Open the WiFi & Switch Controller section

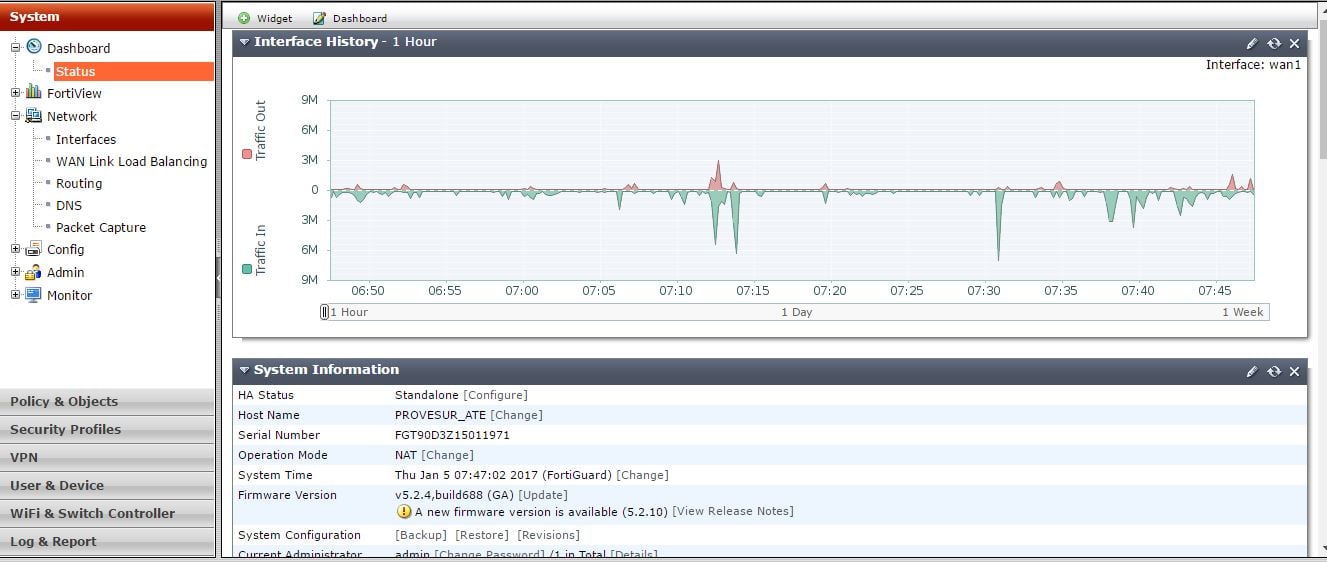pyautogui.click(x=107, y=513)
